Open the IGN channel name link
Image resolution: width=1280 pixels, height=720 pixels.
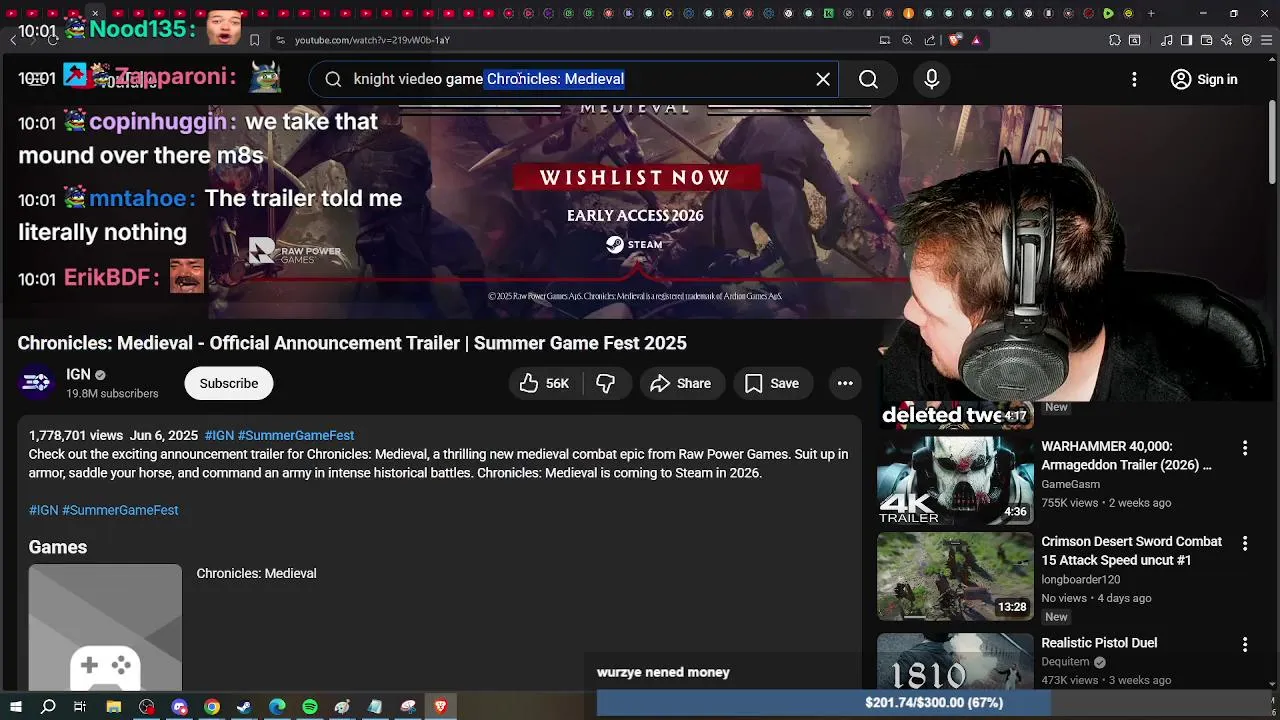(x=78, y=374)
